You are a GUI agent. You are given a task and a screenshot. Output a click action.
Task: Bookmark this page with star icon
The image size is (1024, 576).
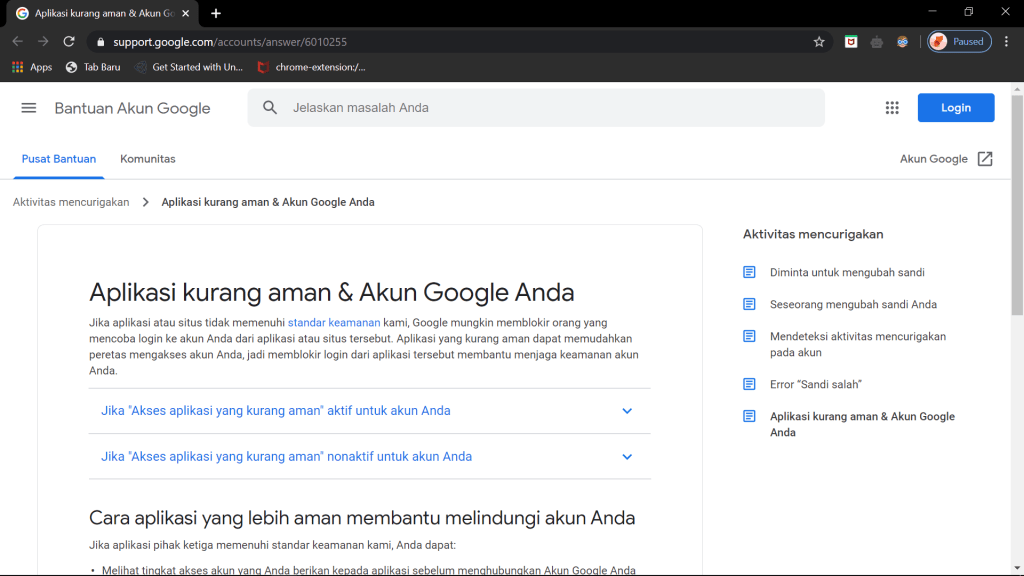819,42
